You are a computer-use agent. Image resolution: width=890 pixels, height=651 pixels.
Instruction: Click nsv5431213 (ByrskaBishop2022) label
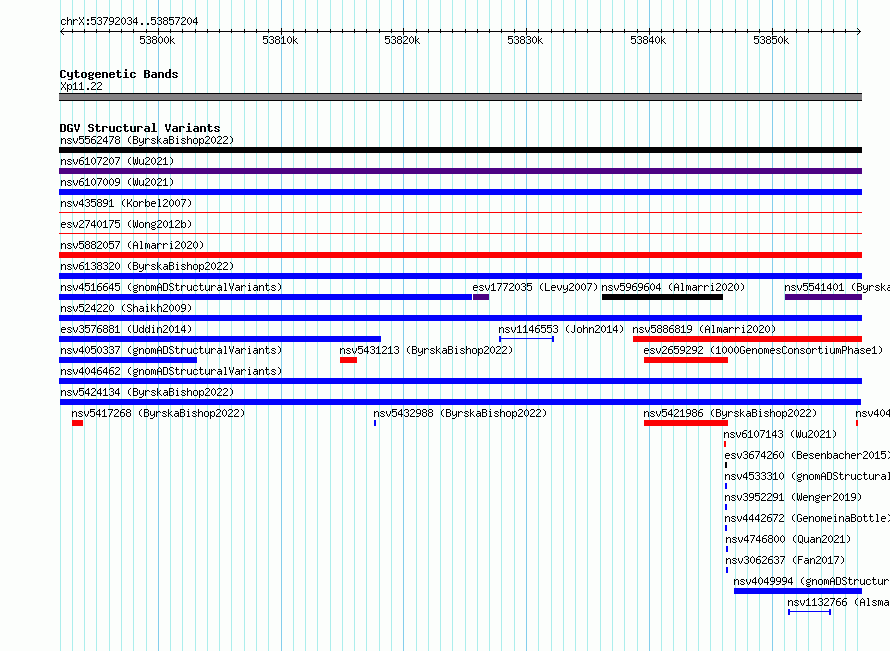click(426, 350)
